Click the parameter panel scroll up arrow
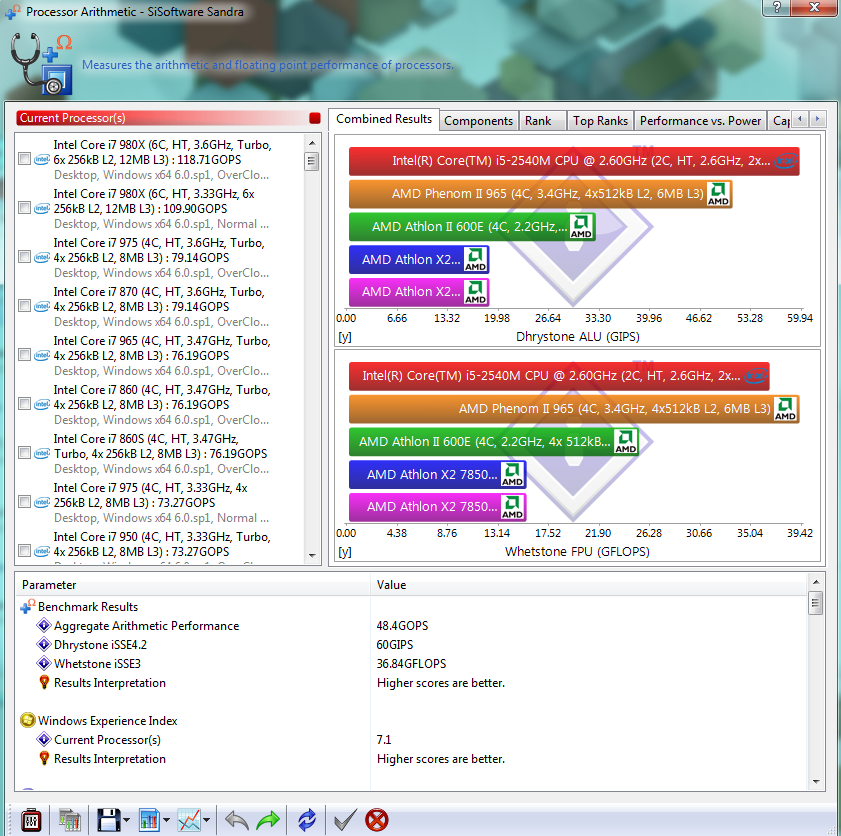This screenshot has height=836, width=841. tap(816, 582)
